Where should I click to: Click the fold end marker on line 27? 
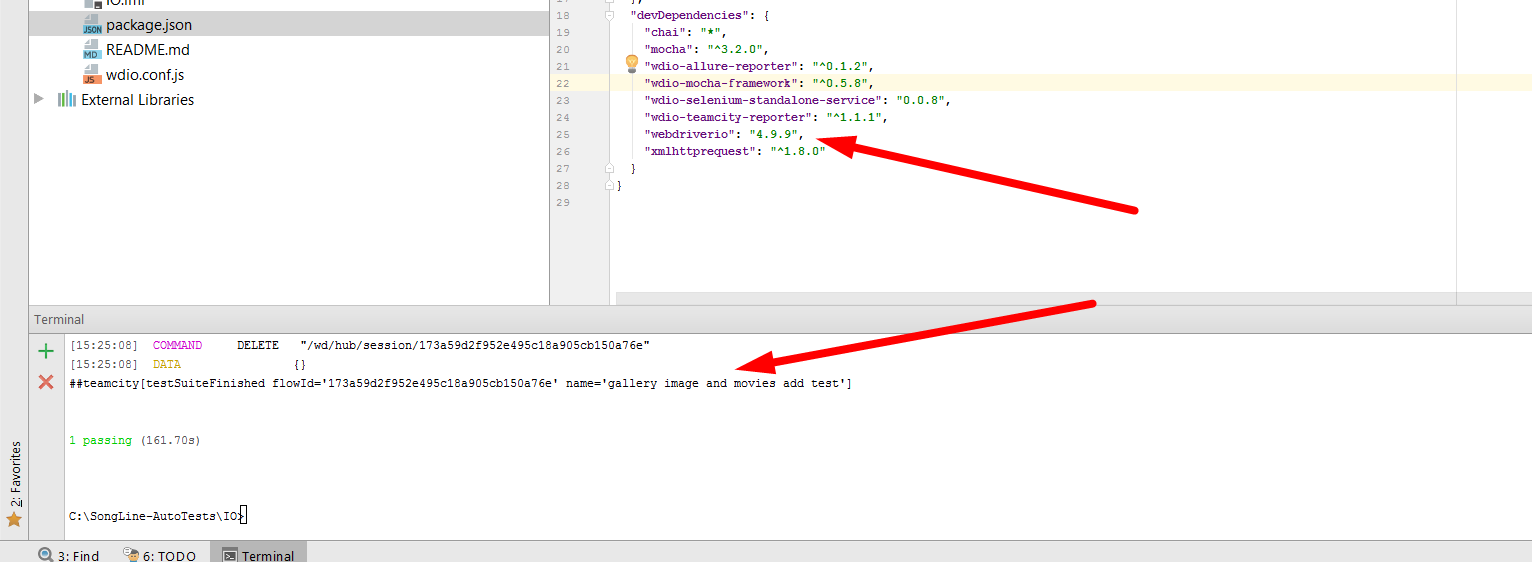pos(609,168)
